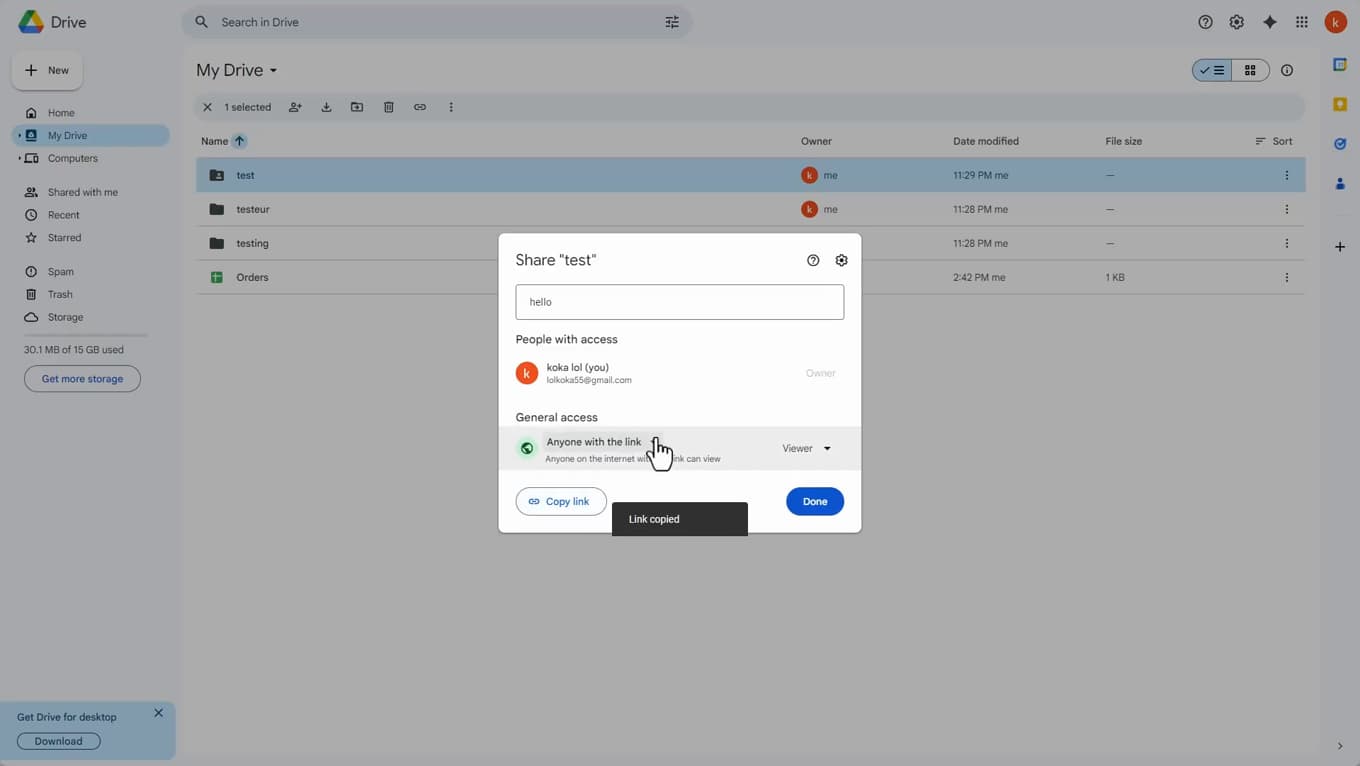This screenshot has width=1360, height=766.
Task: Select the testeur folder row
Action: point(750,209)
